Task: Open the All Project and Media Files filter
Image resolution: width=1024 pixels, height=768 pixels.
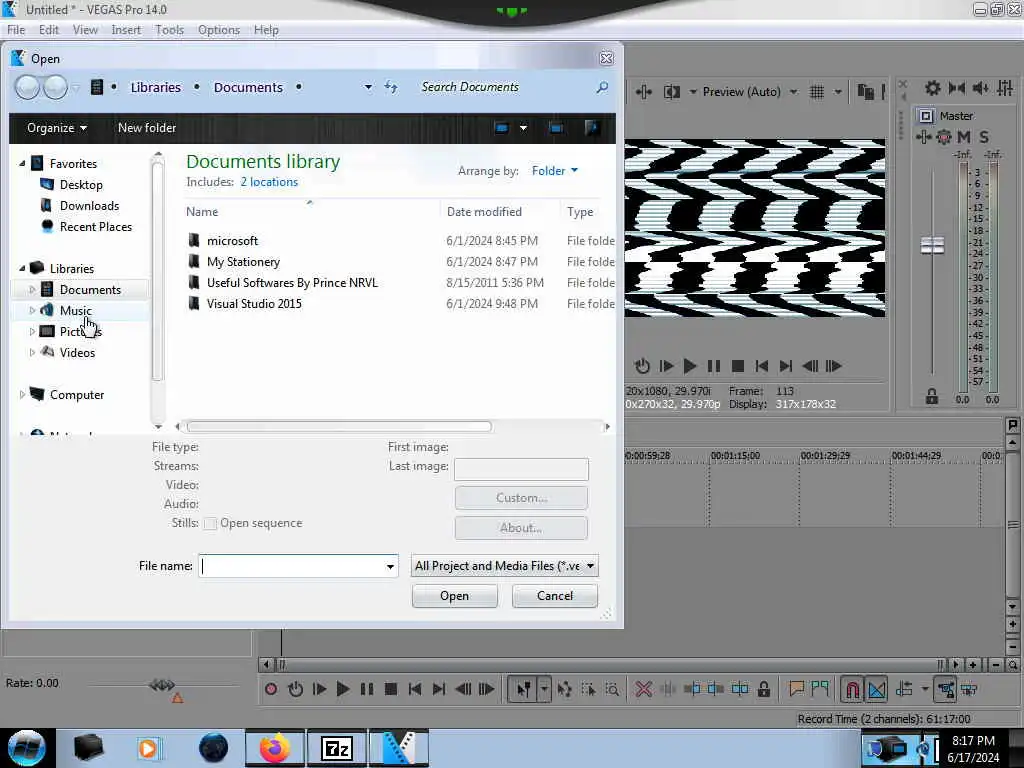Action: click(x=504, y=566)
